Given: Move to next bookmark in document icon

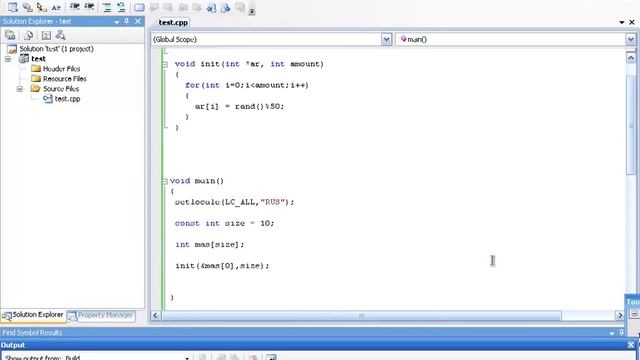Looking at the screenshot, I should click(225, 7).
